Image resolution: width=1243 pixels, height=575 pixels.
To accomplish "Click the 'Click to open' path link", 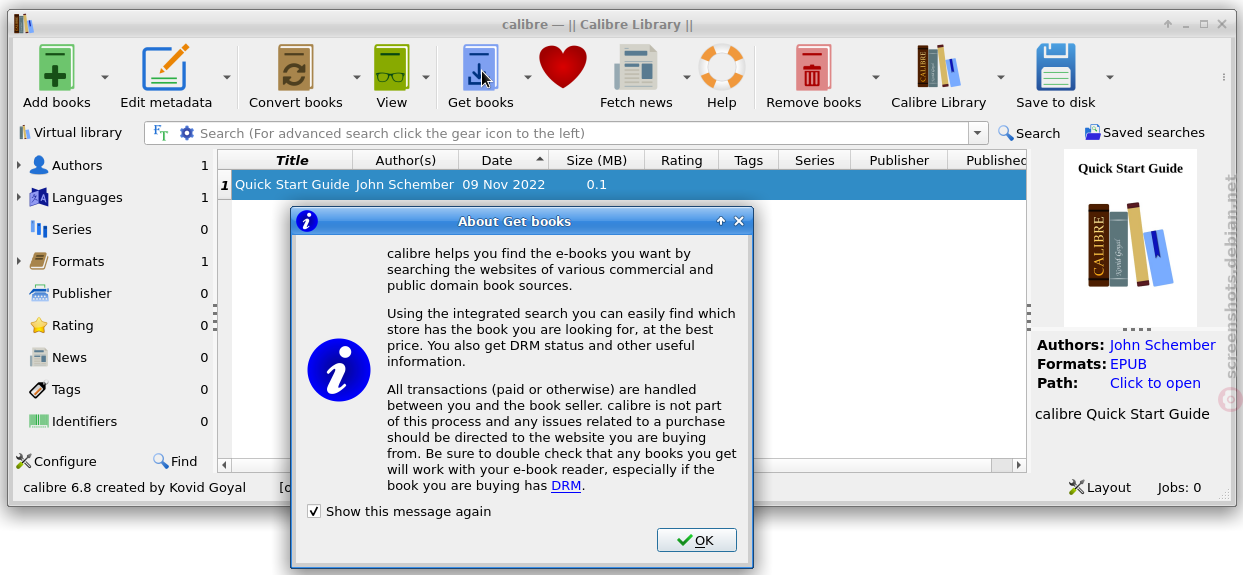I will point(1155,383).
